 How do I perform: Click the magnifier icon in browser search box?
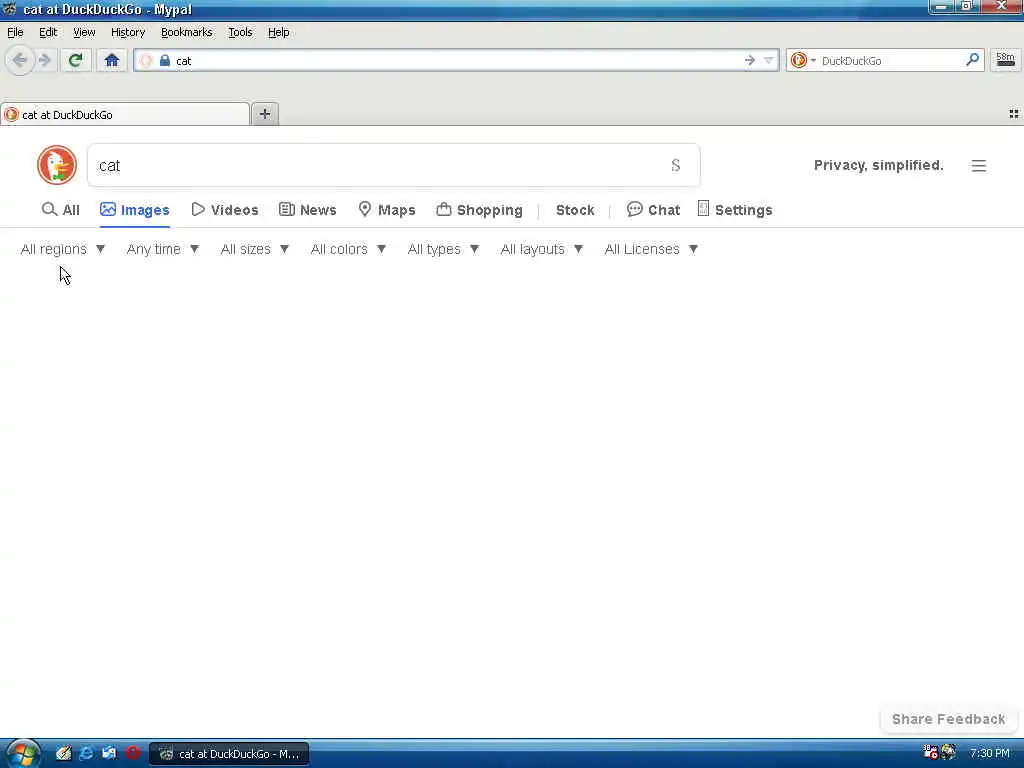(x=972, y=60)
